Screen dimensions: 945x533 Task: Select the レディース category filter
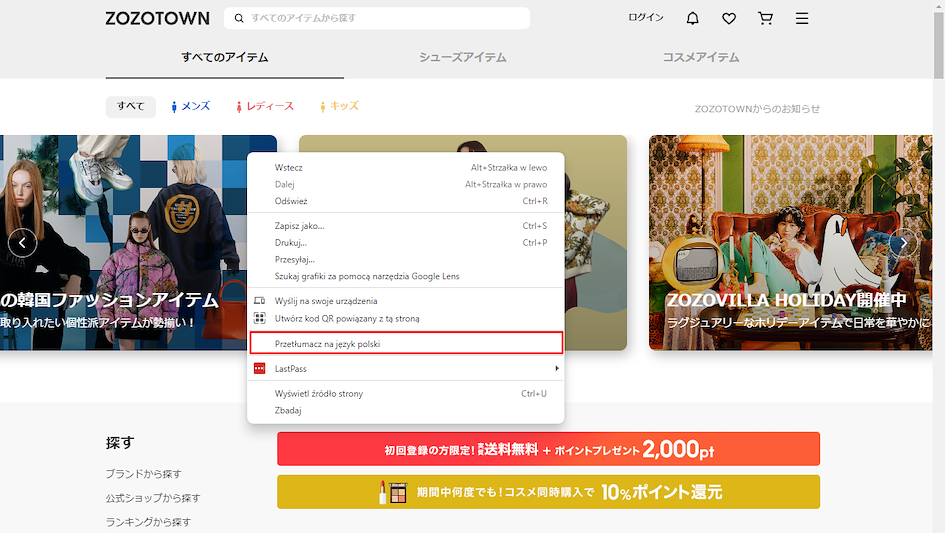(265, 106)
